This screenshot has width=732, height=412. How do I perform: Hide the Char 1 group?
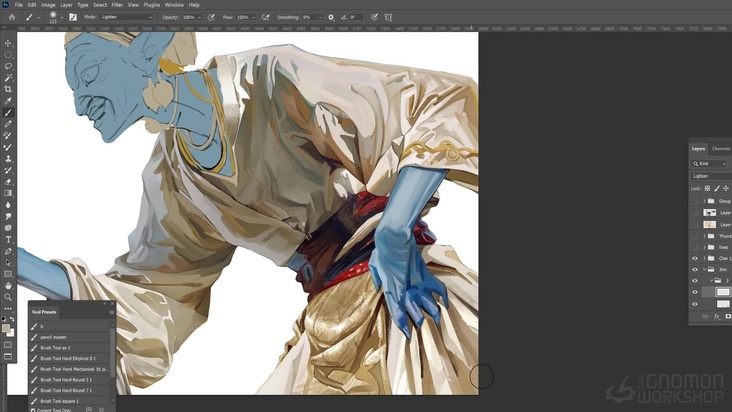[x=695, y=258]
